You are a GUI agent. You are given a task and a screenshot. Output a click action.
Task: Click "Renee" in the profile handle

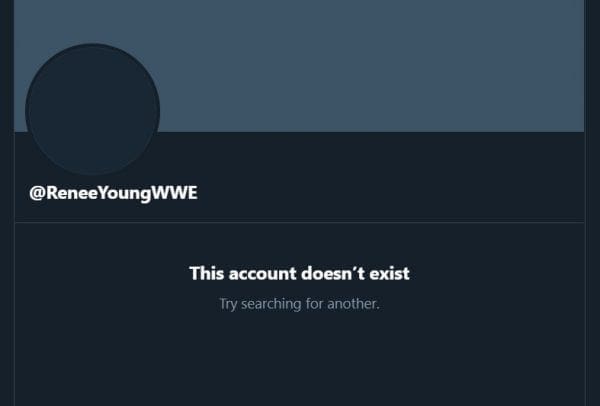pyautogui.click(x=66, y=193)
